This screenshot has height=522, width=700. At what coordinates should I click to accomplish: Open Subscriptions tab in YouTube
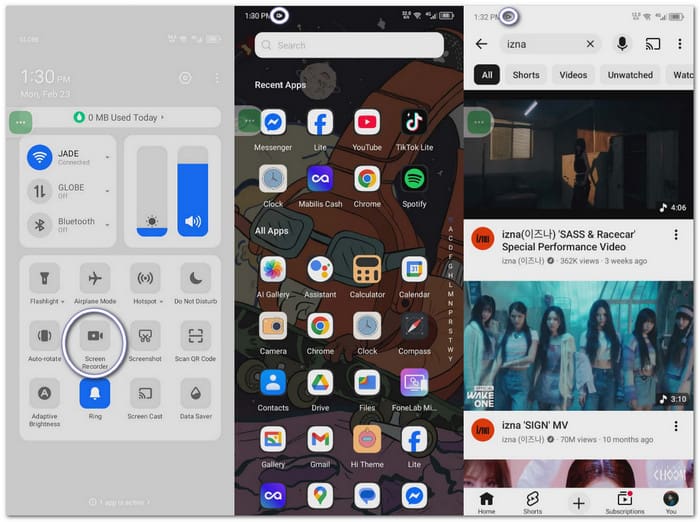coord(625,502)
